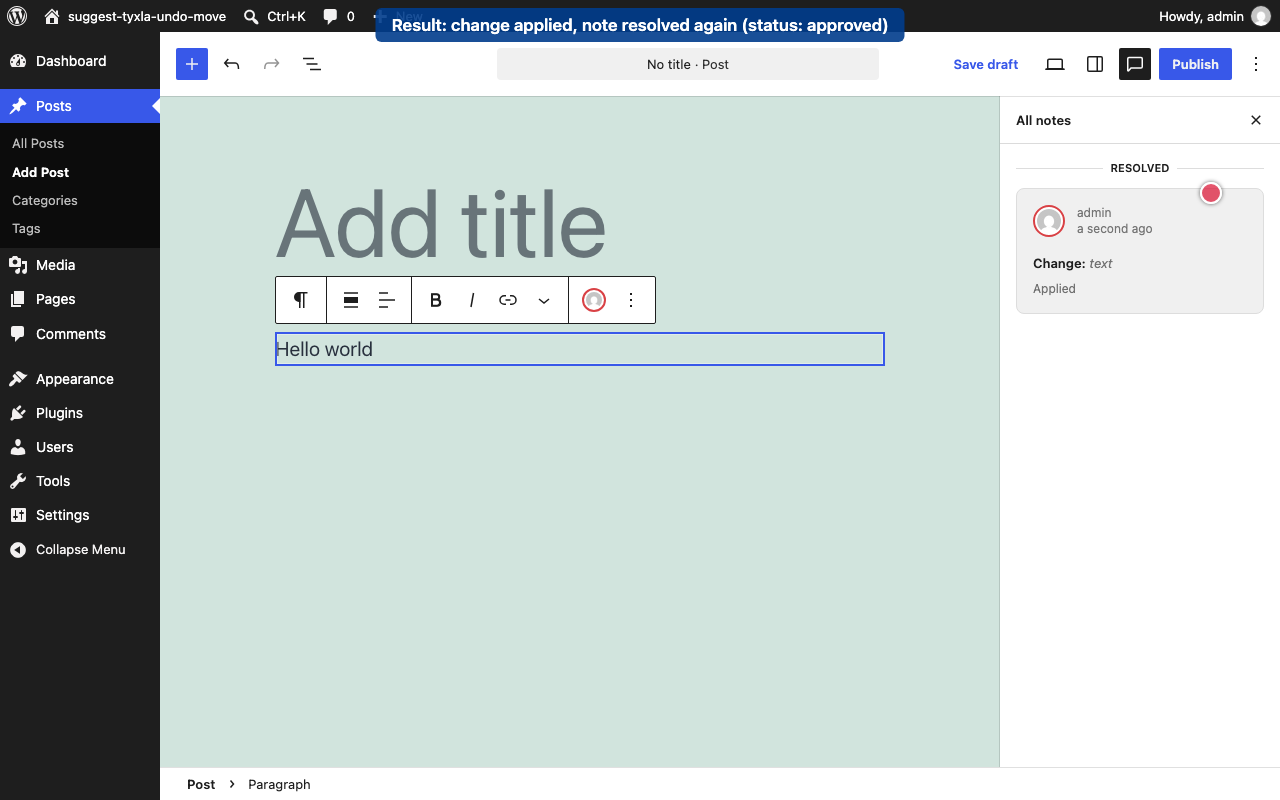Open the block Options three-dot menu
Image resolution: width=1280 pixels, height=800 pixels.
(x=631, y=300)
